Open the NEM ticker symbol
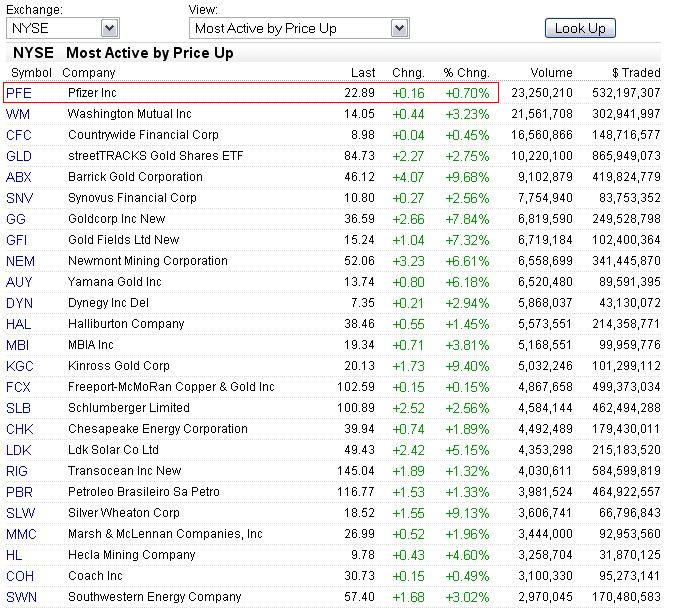The image size is (673, 612). point(20,261)
